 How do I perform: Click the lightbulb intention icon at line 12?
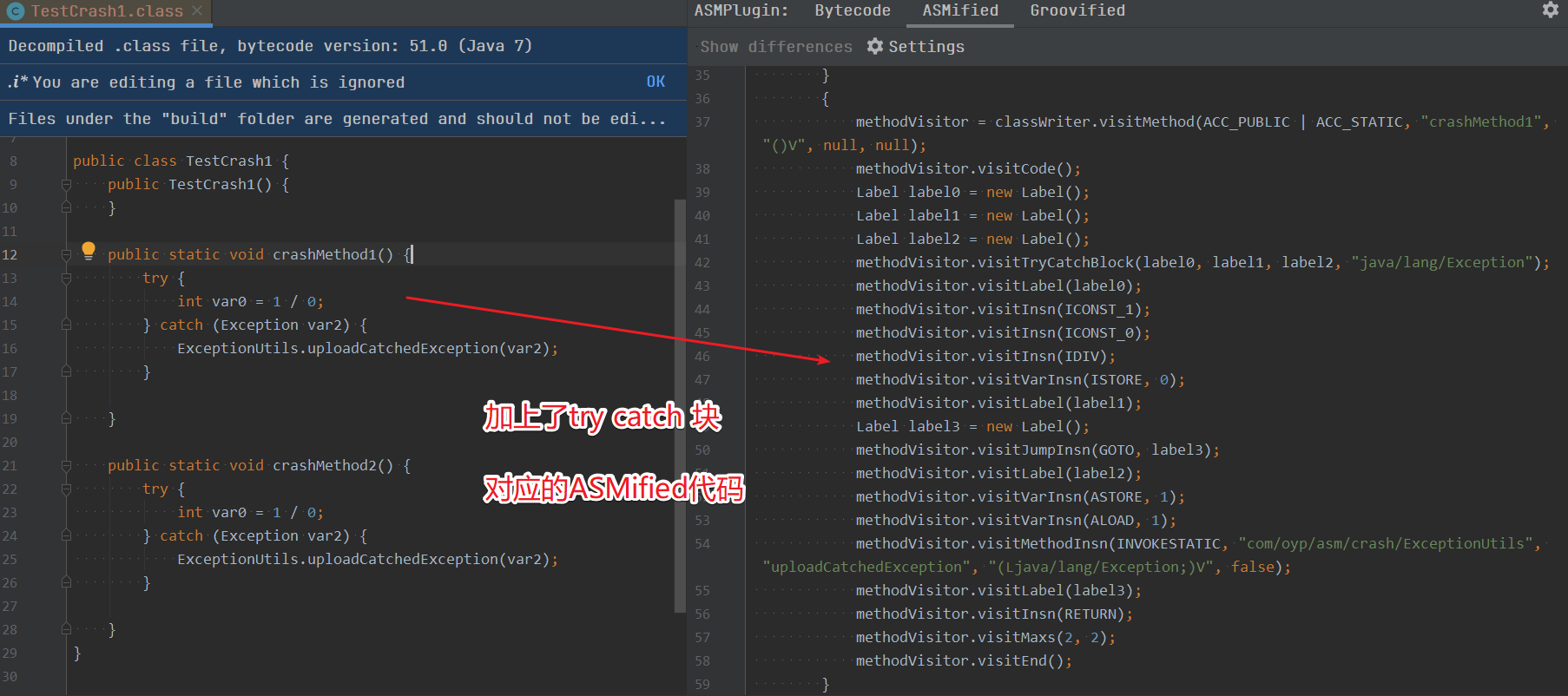point(88,252)
